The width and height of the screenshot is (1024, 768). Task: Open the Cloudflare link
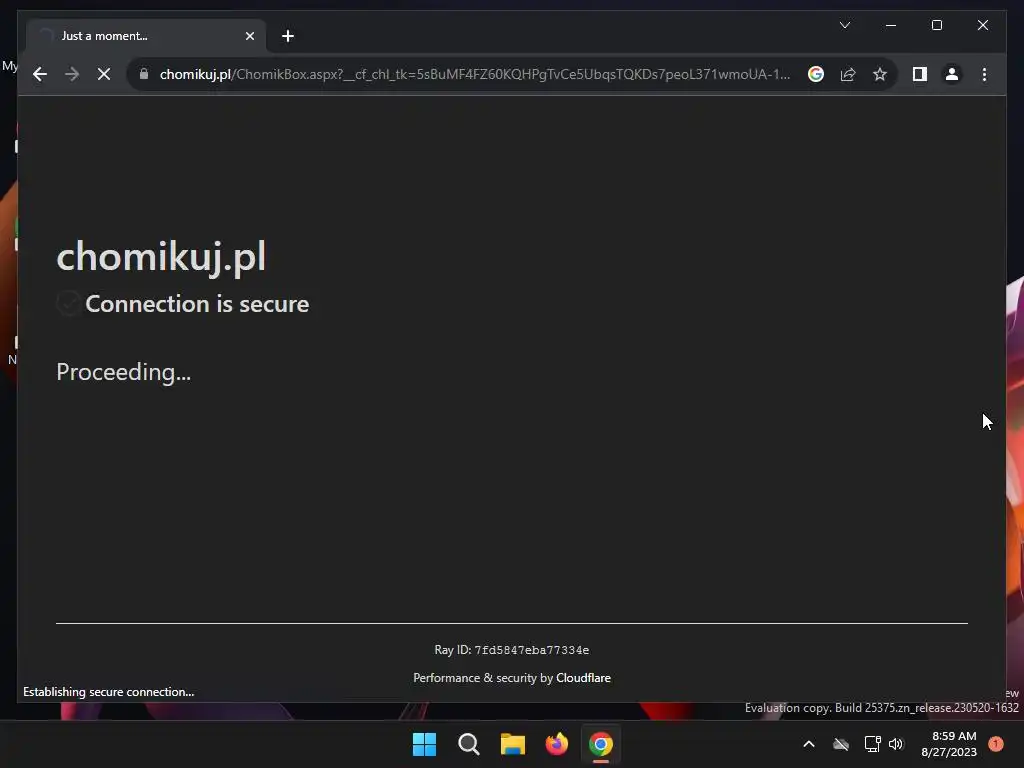(583, 678)
